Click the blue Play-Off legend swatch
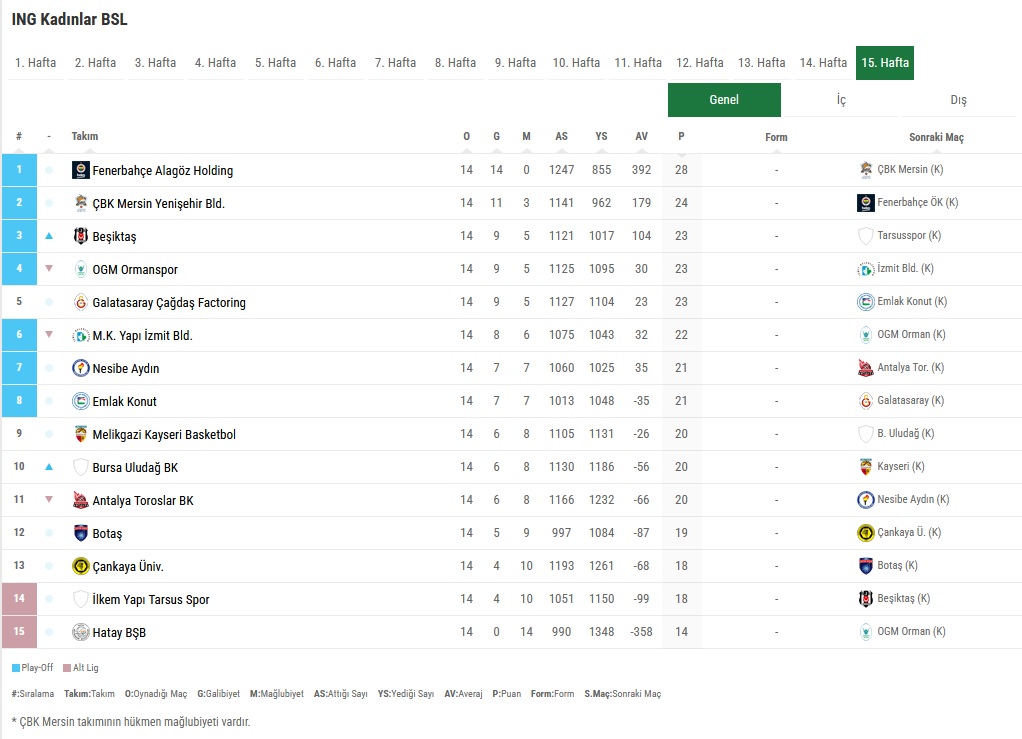 pos(16,668)
